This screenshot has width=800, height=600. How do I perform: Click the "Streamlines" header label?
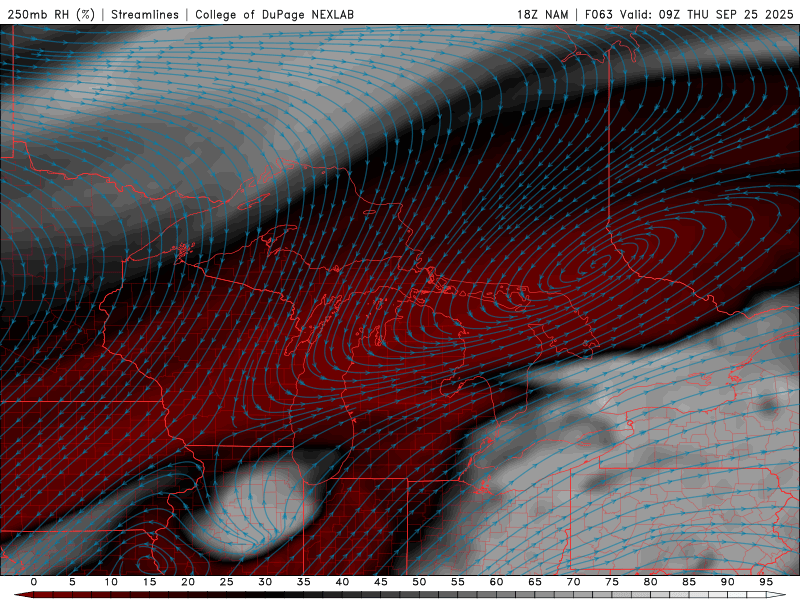(x=145, y=14)
